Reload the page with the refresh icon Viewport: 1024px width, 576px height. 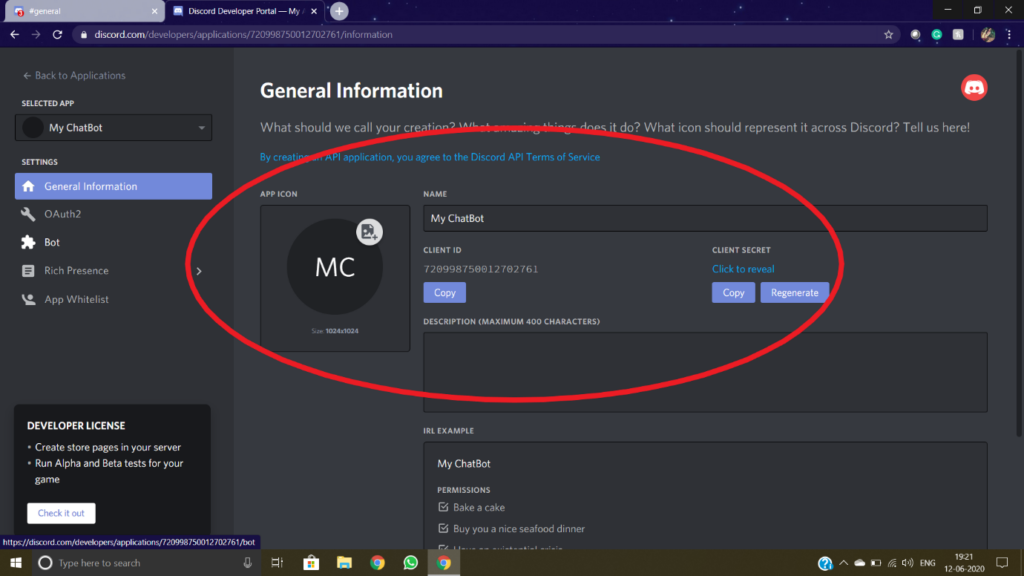click(x=57, y=35)
